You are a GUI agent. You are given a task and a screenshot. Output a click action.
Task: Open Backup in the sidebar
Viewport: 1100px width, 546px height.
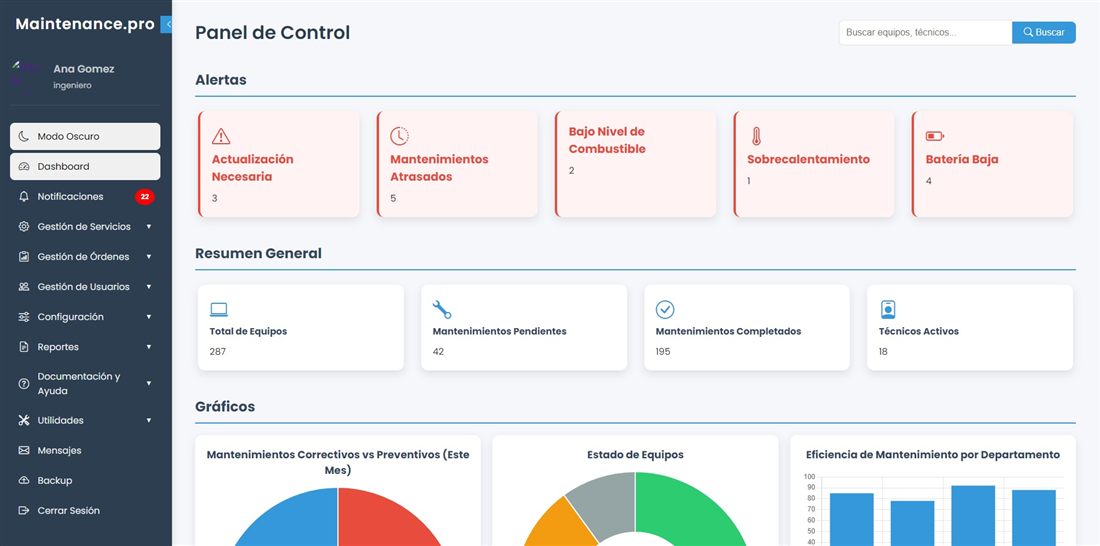[85, 481]
